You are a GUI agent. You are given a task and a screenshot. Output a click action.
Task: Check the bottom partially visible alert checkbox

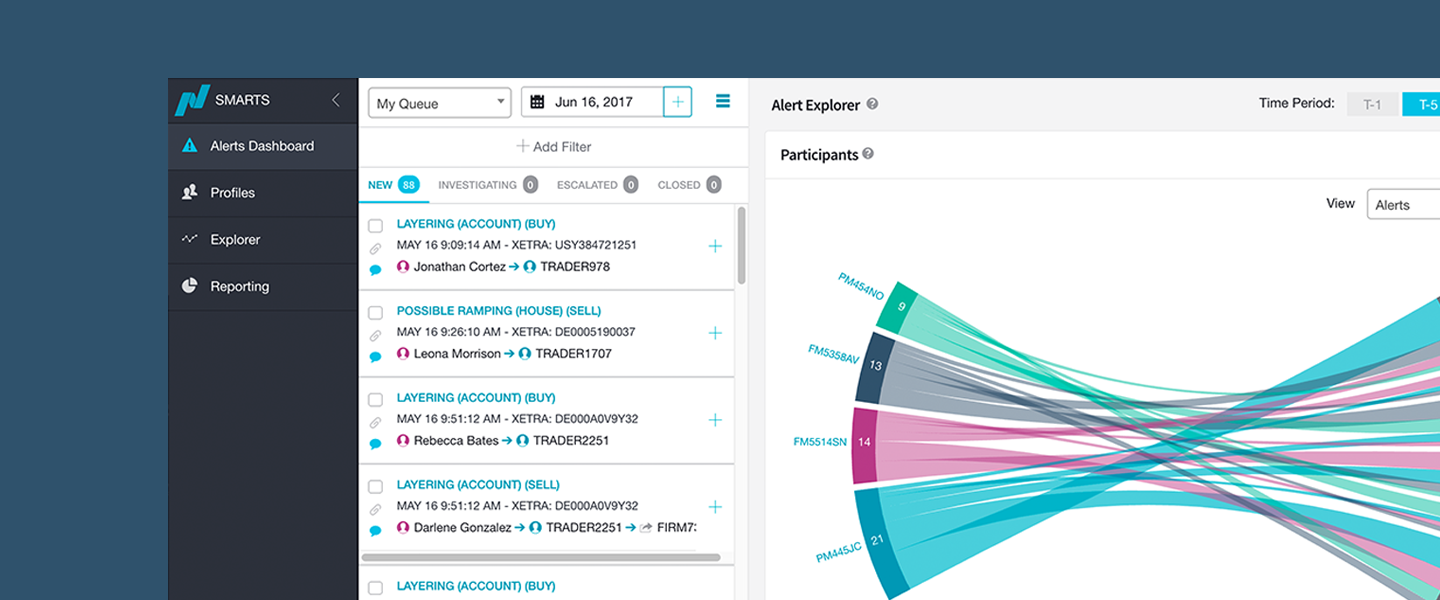tap(376, 587)
